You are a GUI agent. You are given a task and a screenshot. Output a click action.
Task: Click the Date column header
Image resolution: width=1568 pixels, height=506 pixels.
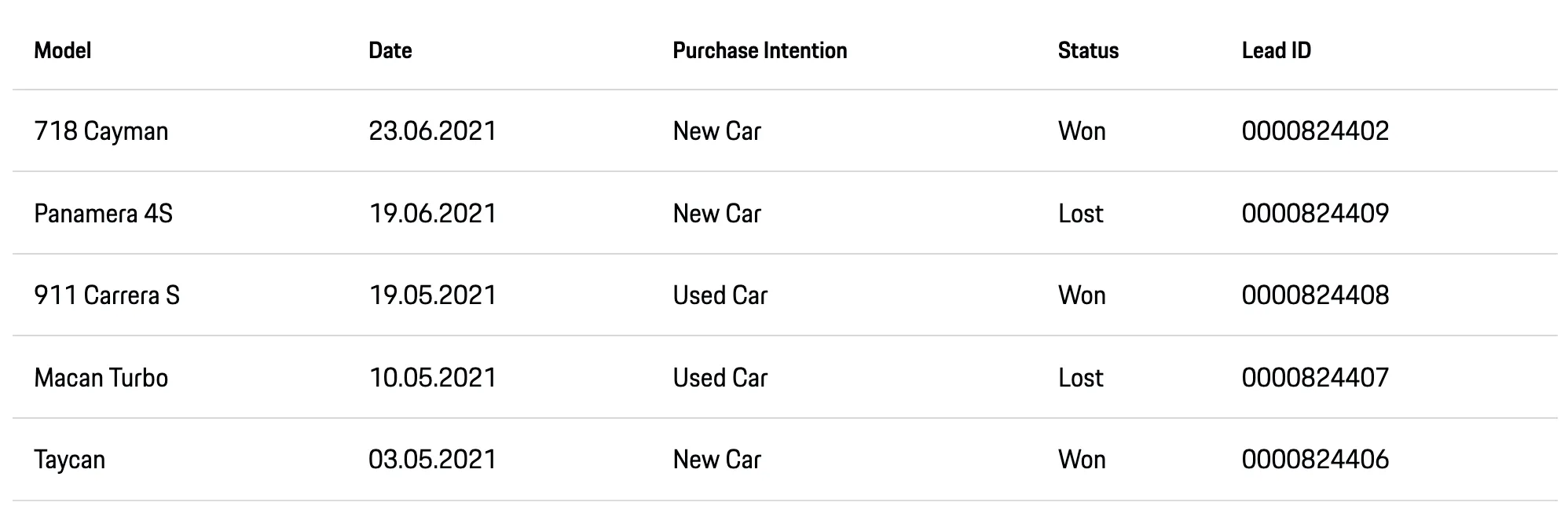tap(390, 51)
